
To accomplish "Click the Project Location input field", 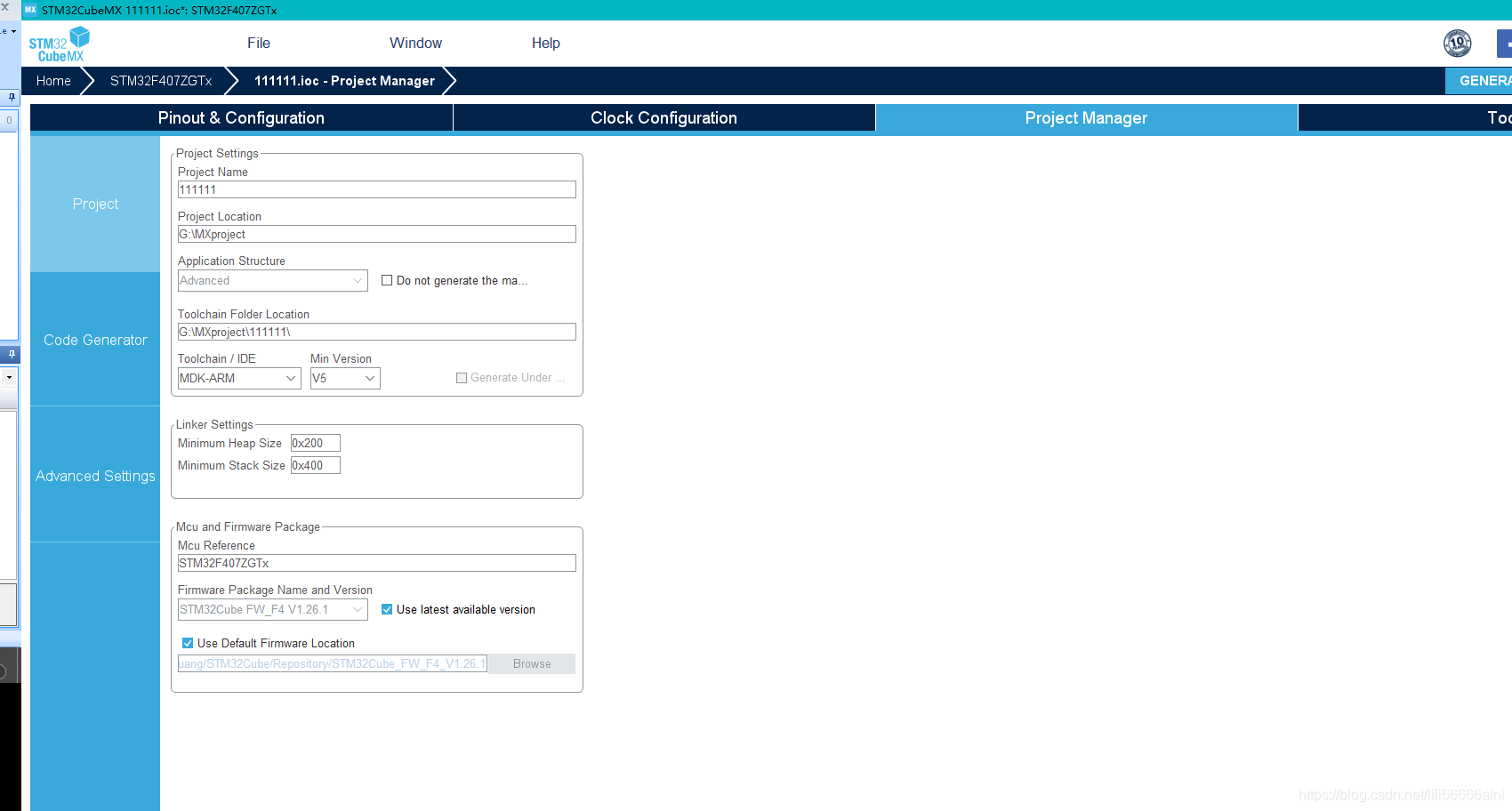I will pyautogui.click(x=377, y=234).
